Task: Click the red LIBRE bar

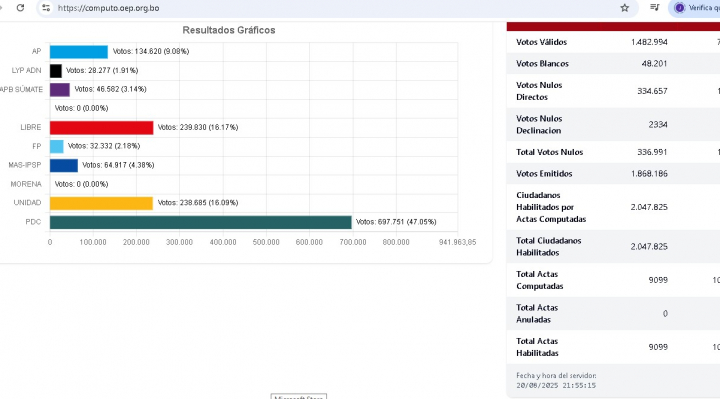Action: tap(101, 128)
